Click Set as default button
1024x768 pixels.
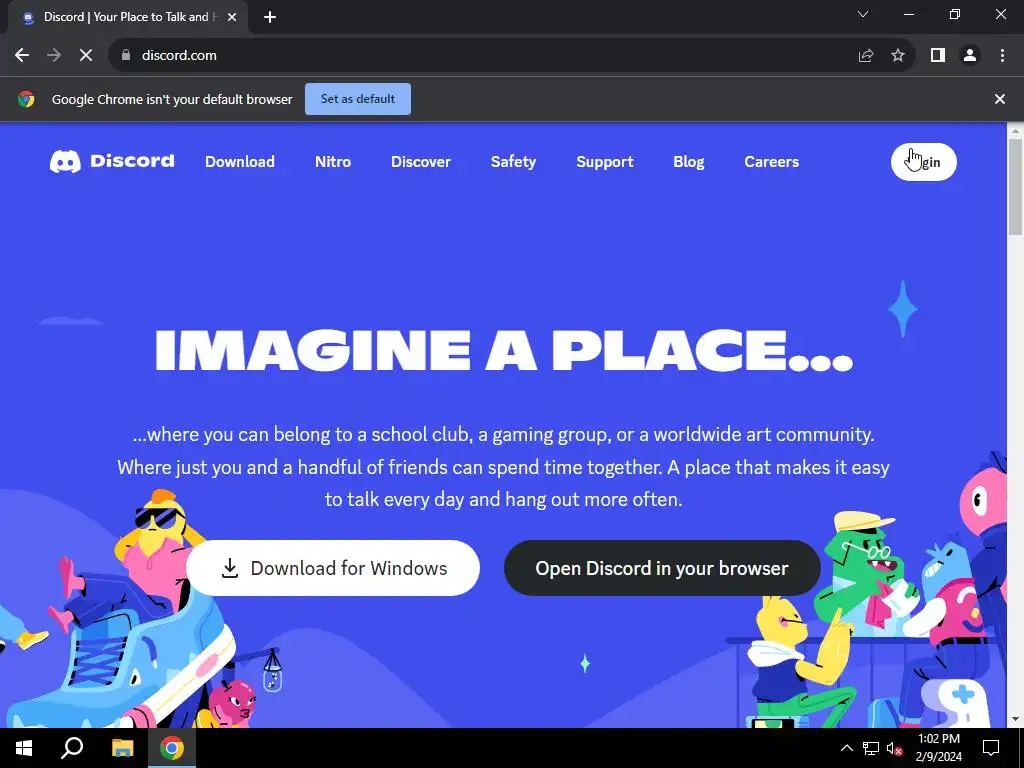[358, 99]
